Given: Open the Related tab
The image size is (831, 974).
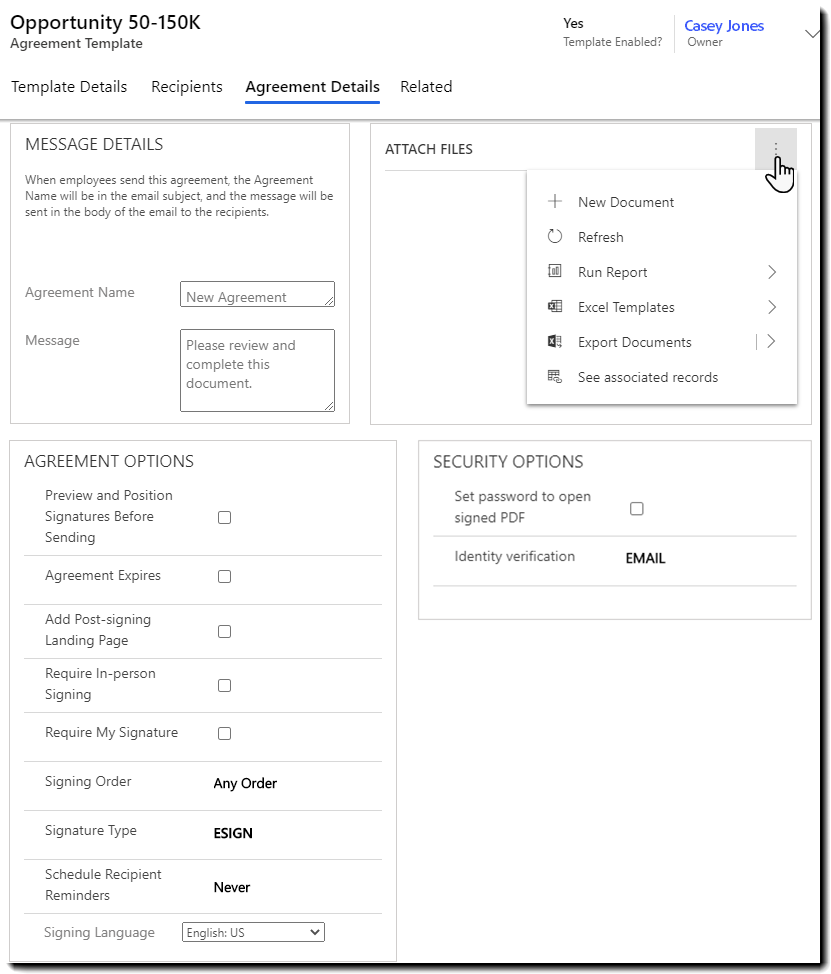Looking at the screenshot, I should [426, 86].
